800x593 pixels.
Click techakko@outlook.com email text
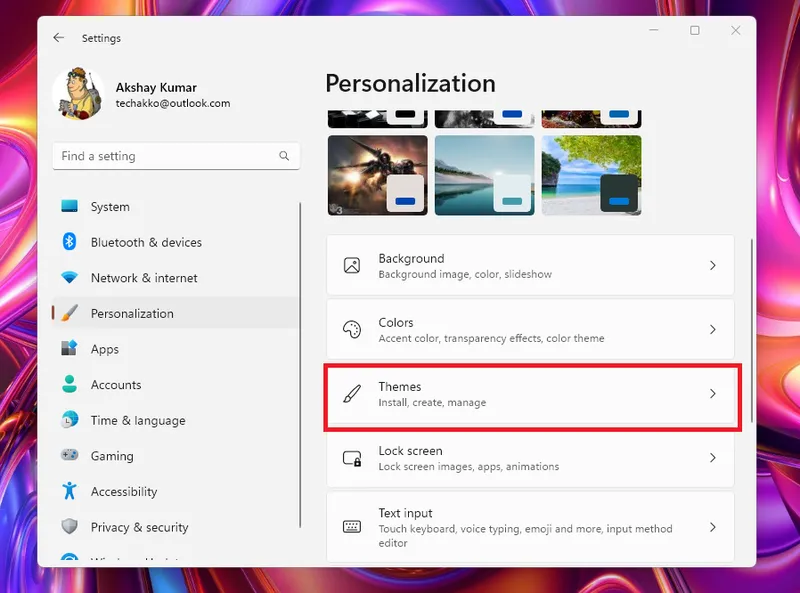click(x=173, y=103)
